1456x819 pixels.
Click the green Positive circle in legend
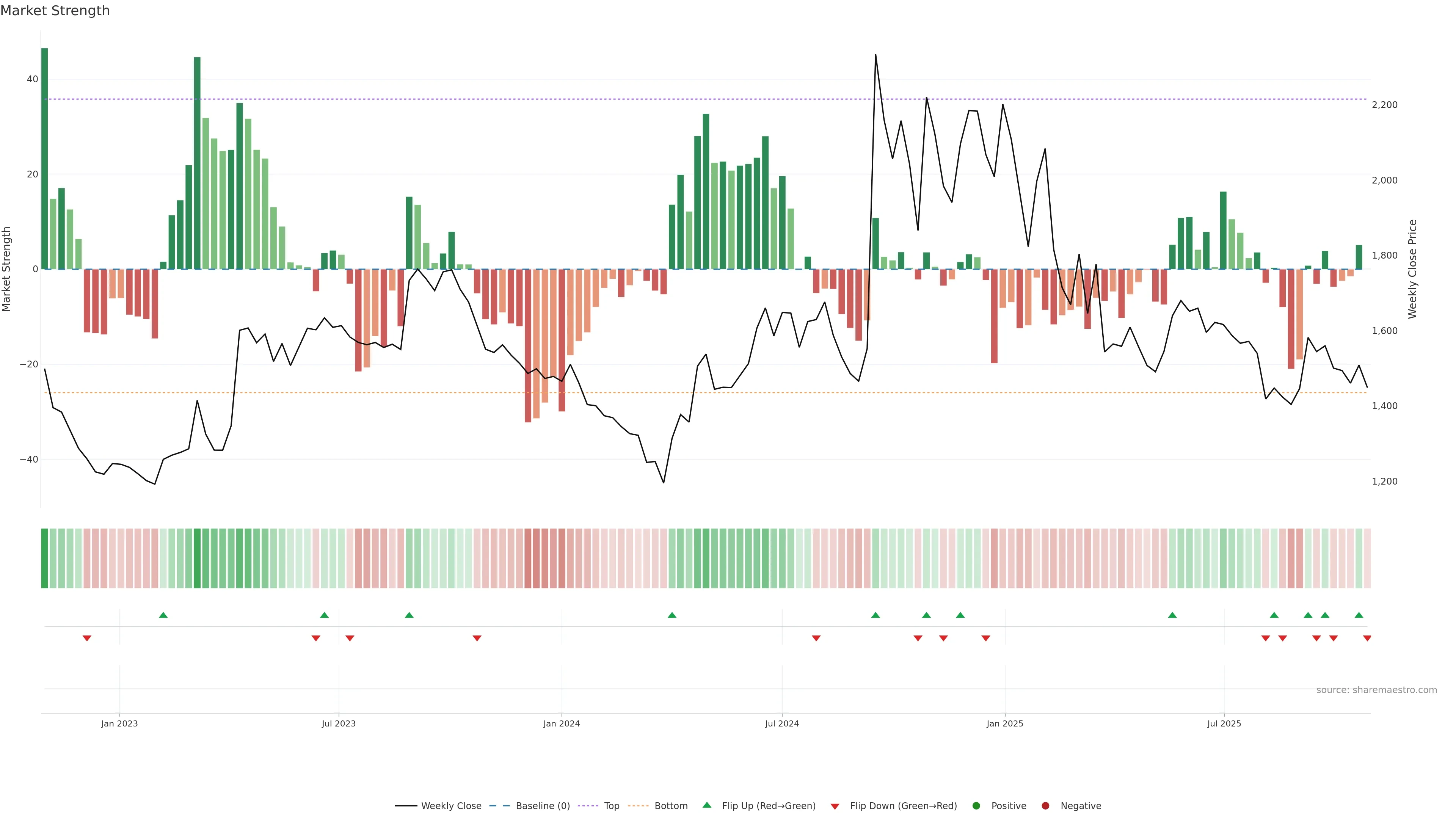pyautogui.click(x=976, y=805)
